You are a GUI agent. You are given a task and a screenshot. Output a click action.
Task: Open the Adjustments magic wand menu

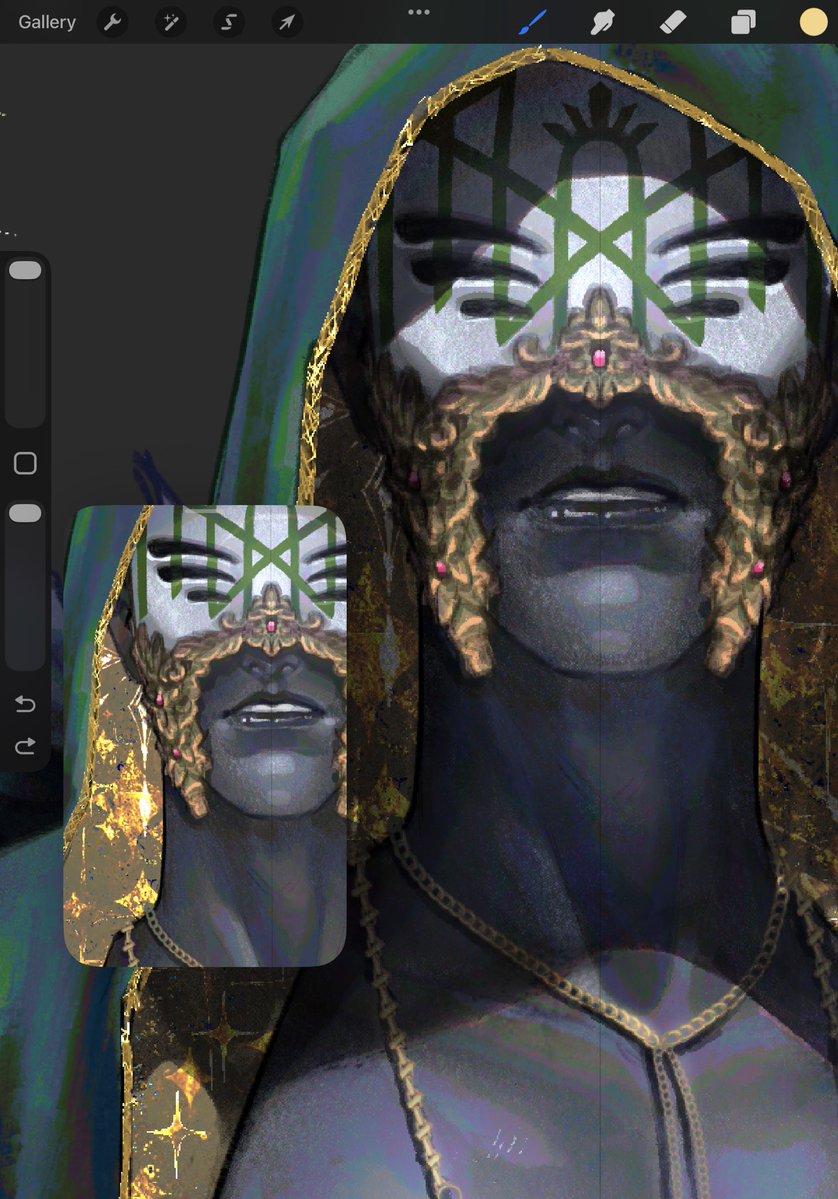pyautogui.click(x=171, y=22)
